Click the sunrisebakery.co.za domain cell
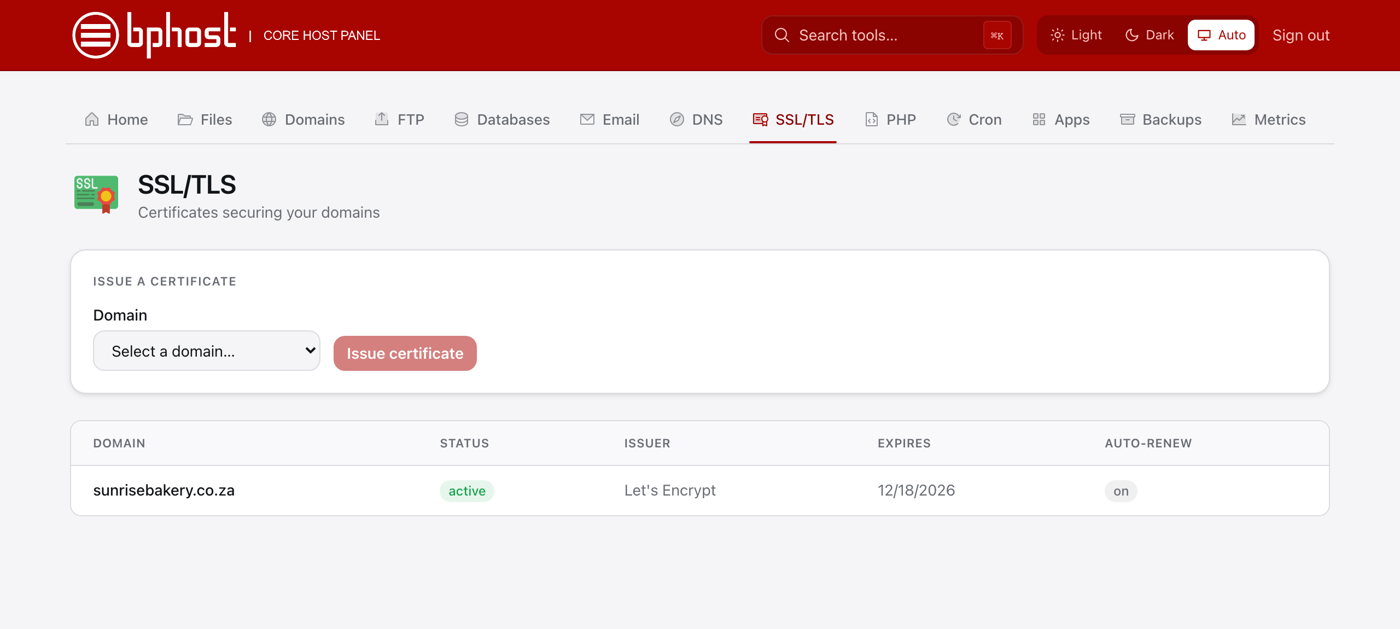 click(164, 490)
